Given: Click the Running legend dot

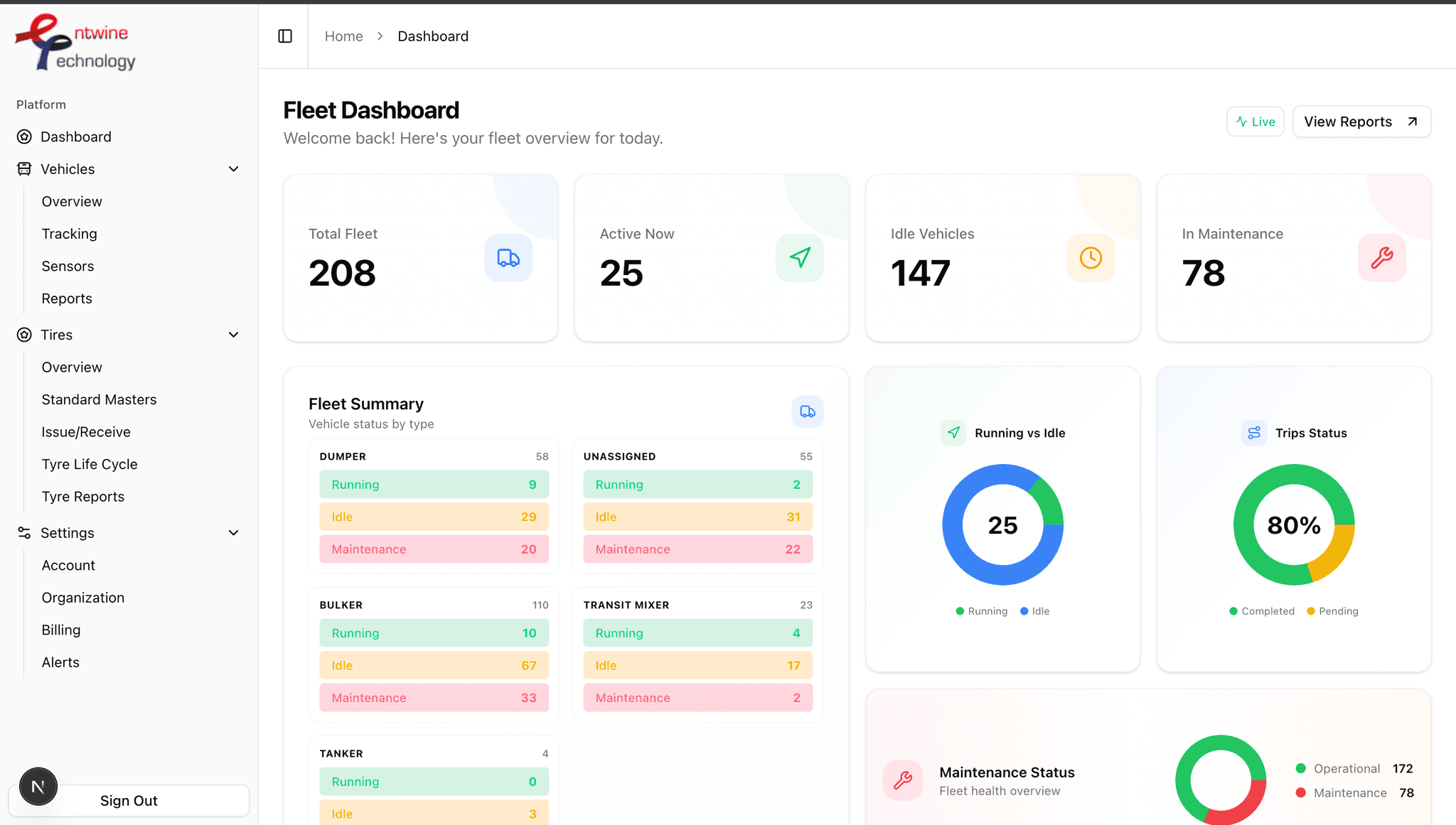Looking at the screenshot, I should coord(960,611).
